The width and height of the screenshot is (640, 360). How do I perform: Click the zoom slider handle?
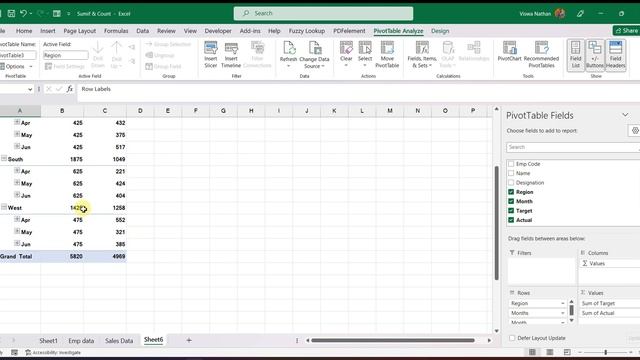click(x=606, y=352)
